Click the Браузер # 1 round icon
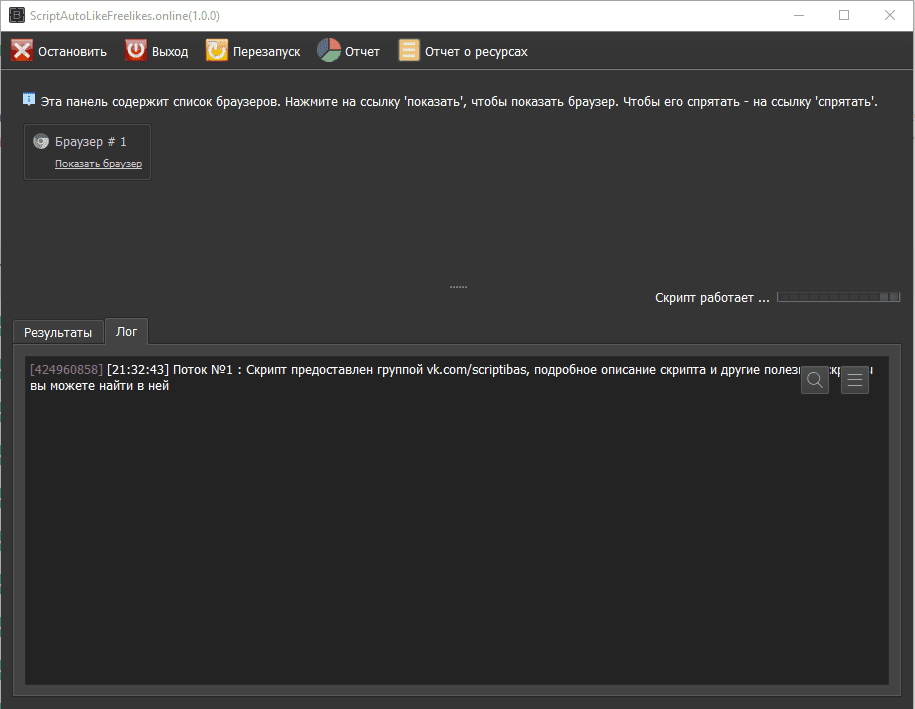The height and width of the screenshot is (709, 915). 41,142
